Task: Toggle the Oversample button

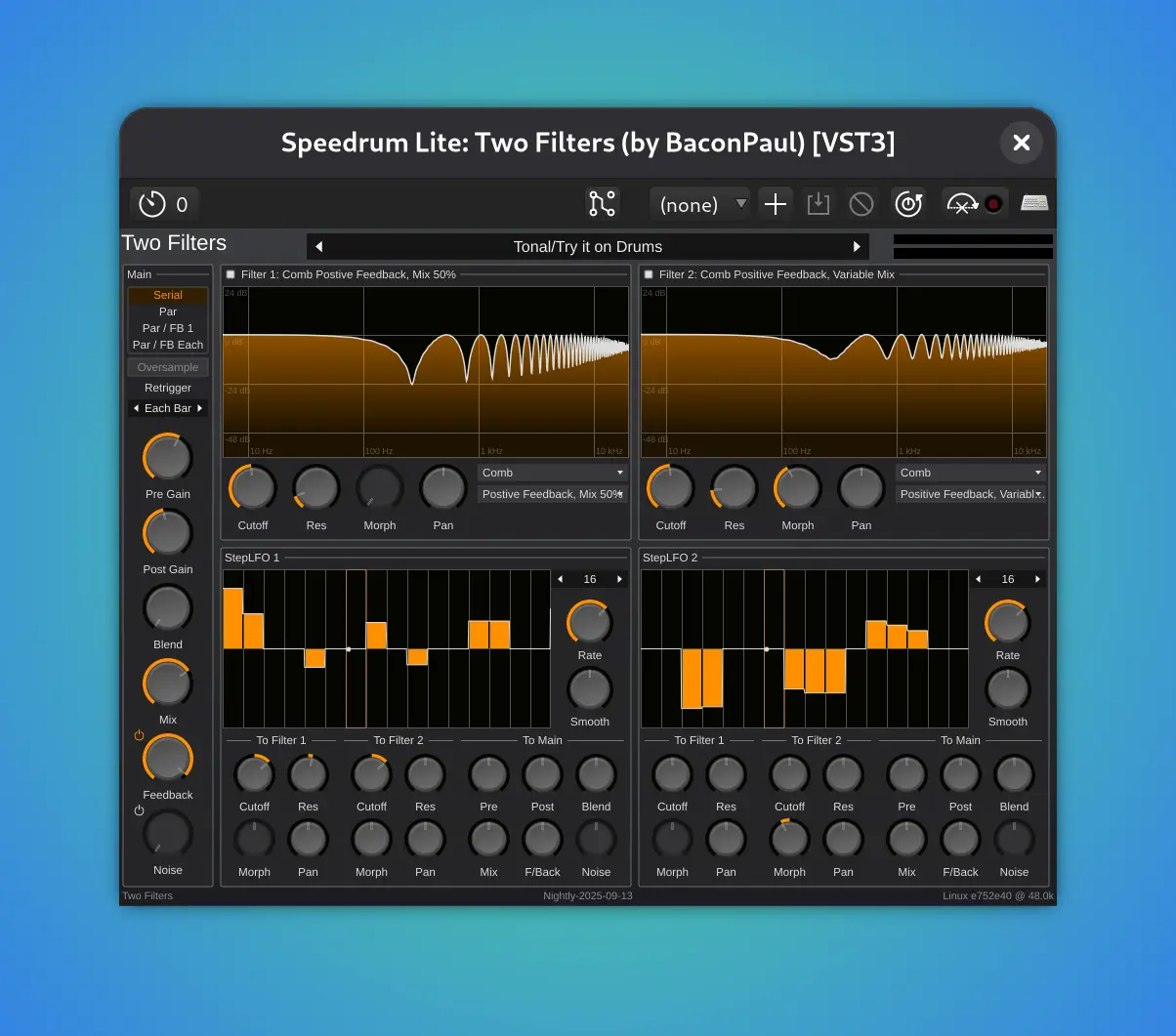Action: pos(168,367)
